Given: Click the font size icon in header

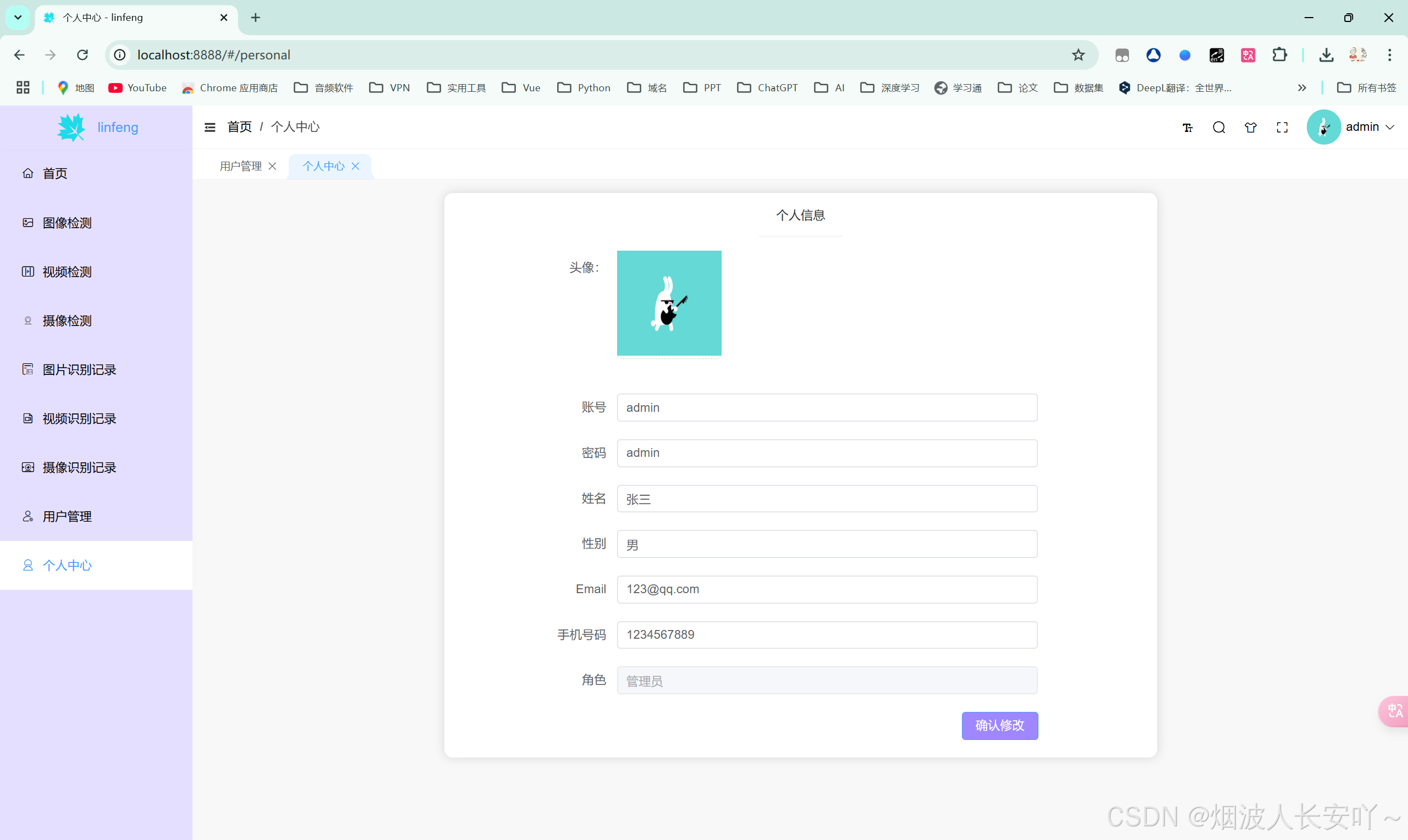Looking at the screenshot, I should [1188, 128].
